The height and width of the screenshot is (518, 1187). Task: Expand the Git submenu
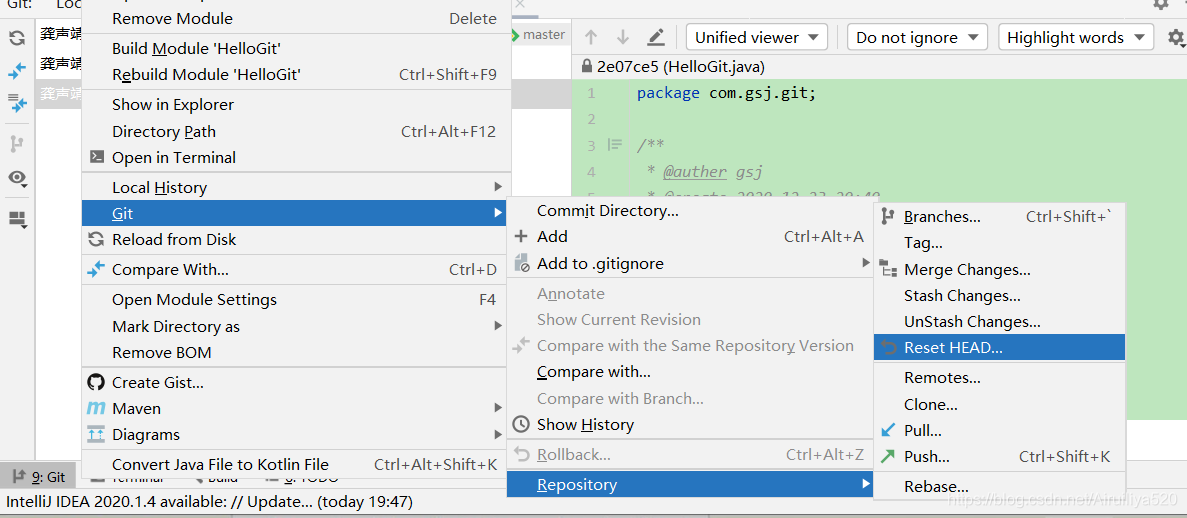[296, 214]
